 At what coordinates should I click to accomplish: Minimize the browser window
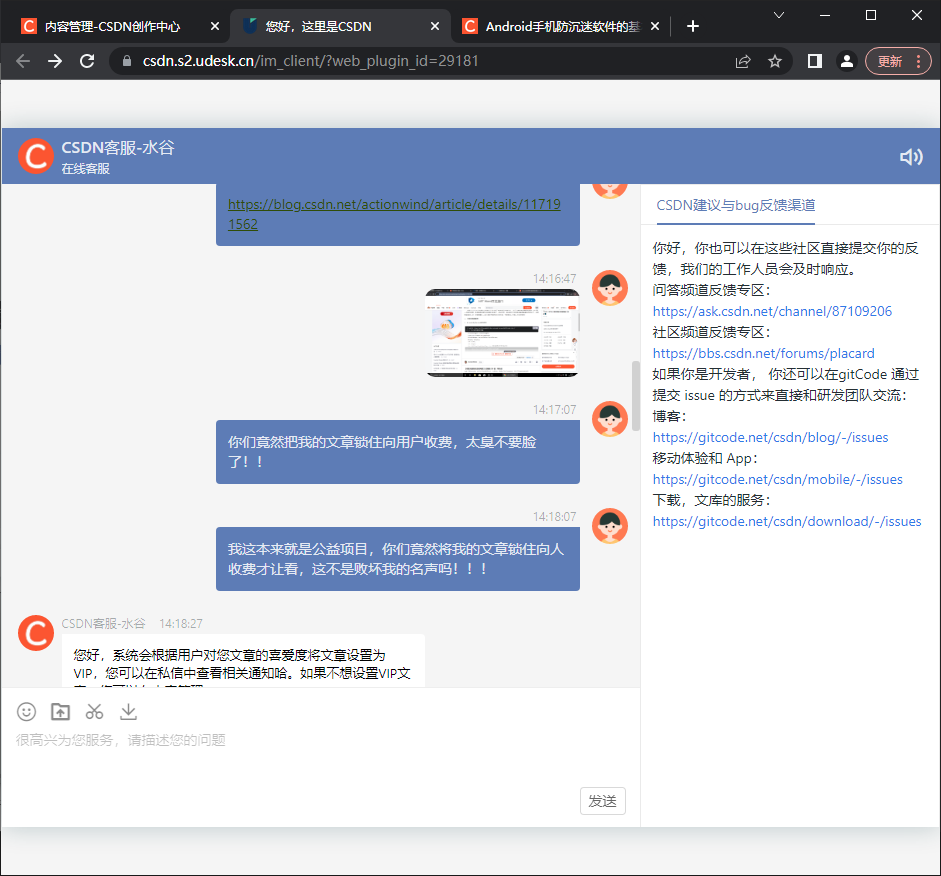[x=825, y=16]
